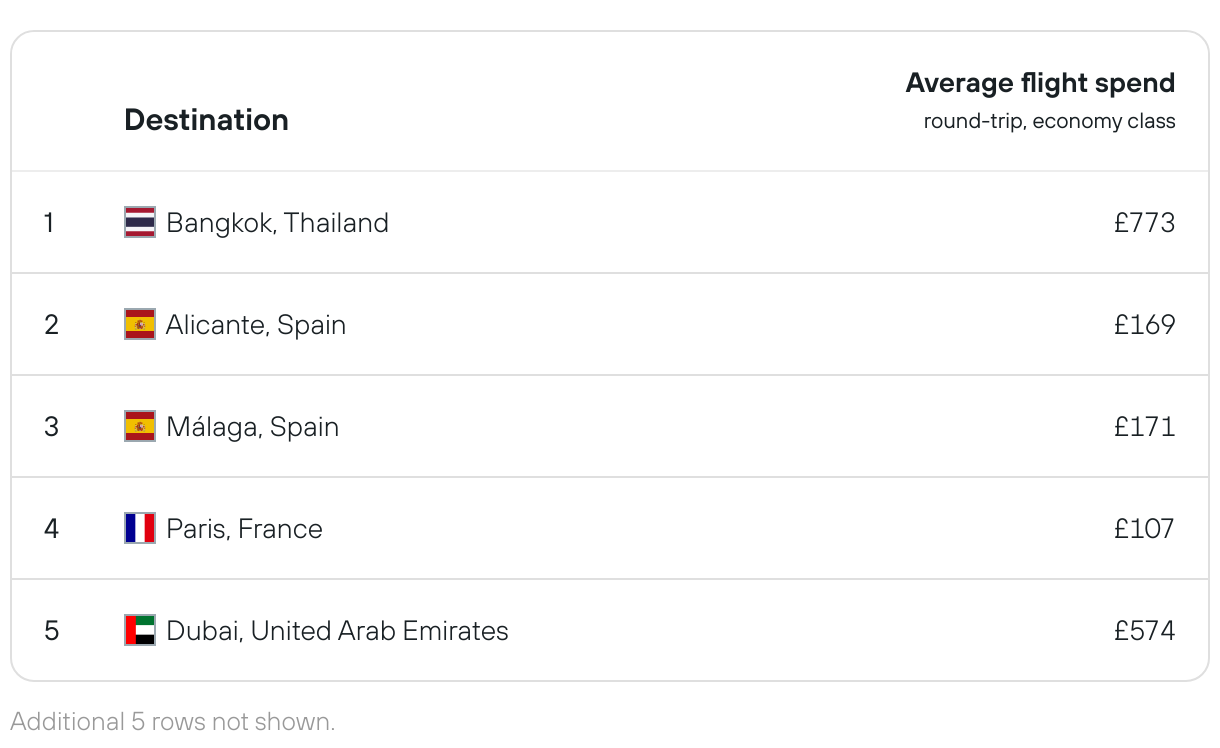Click the rank number 1 cell

pos(49,222)
